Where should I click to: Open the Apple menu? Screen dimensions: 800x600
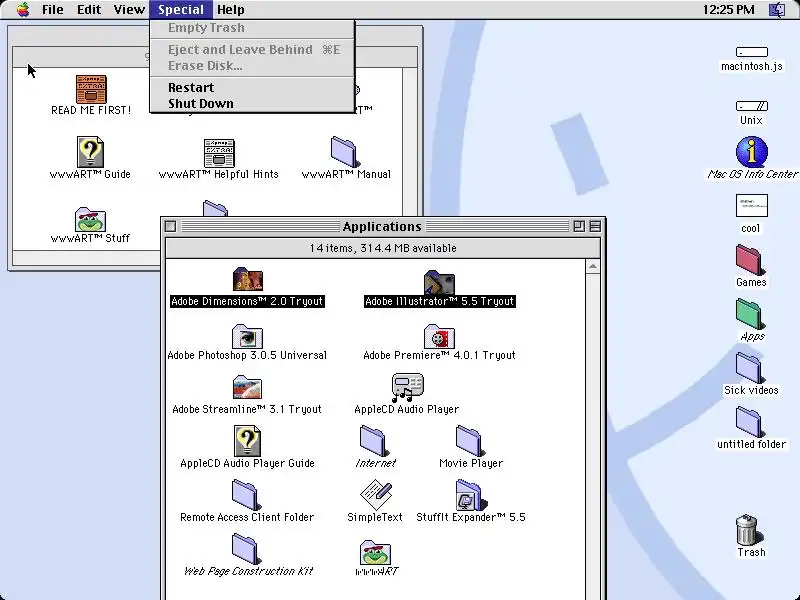[23, 9]
